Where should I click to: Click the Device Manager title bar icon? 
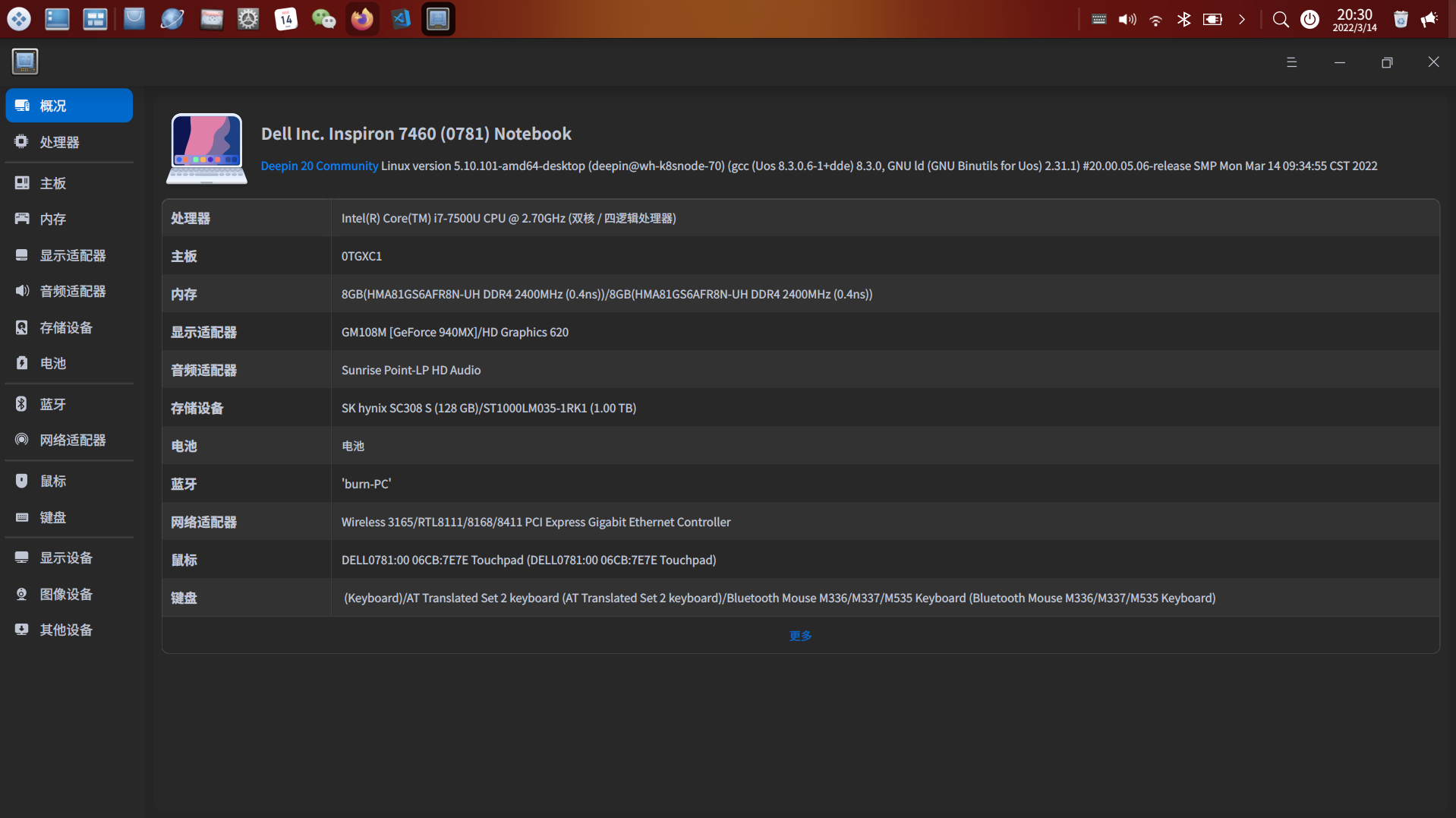(x=25, y=62)
